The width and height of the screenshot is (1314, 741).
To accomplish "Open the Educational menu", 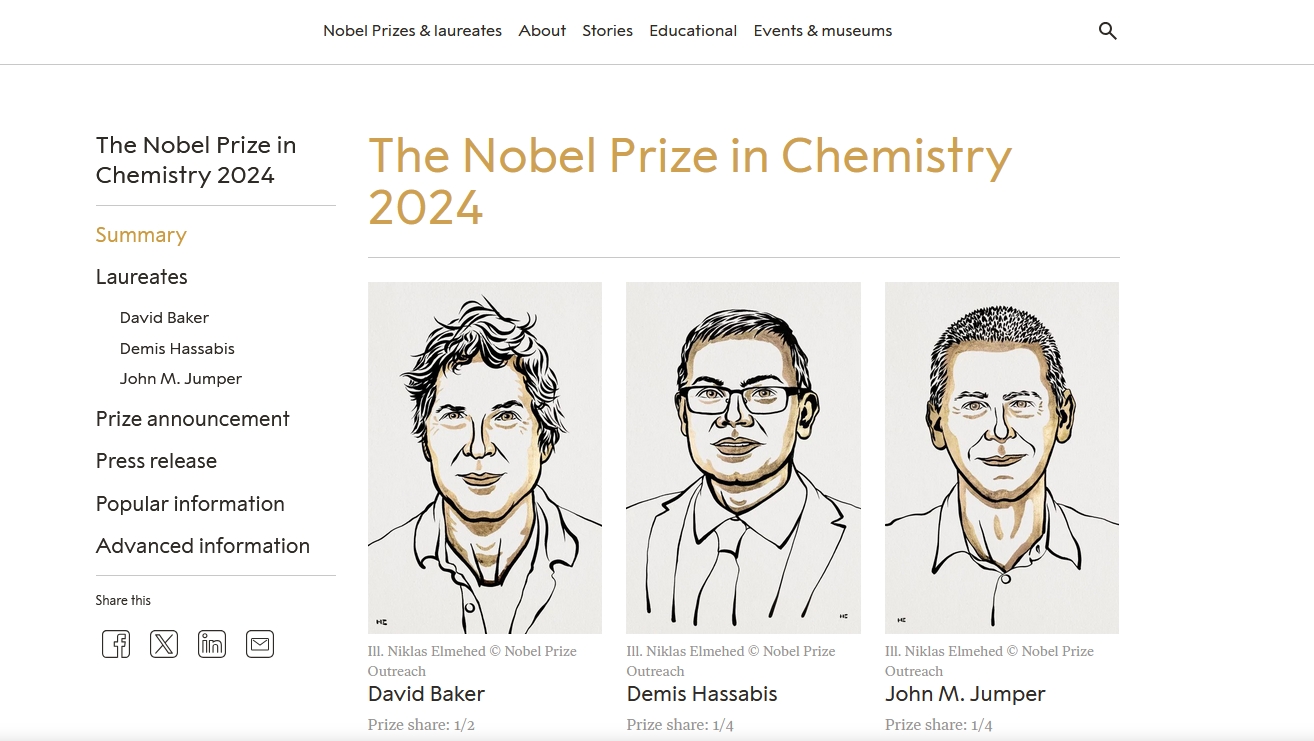I will point(693,31).
